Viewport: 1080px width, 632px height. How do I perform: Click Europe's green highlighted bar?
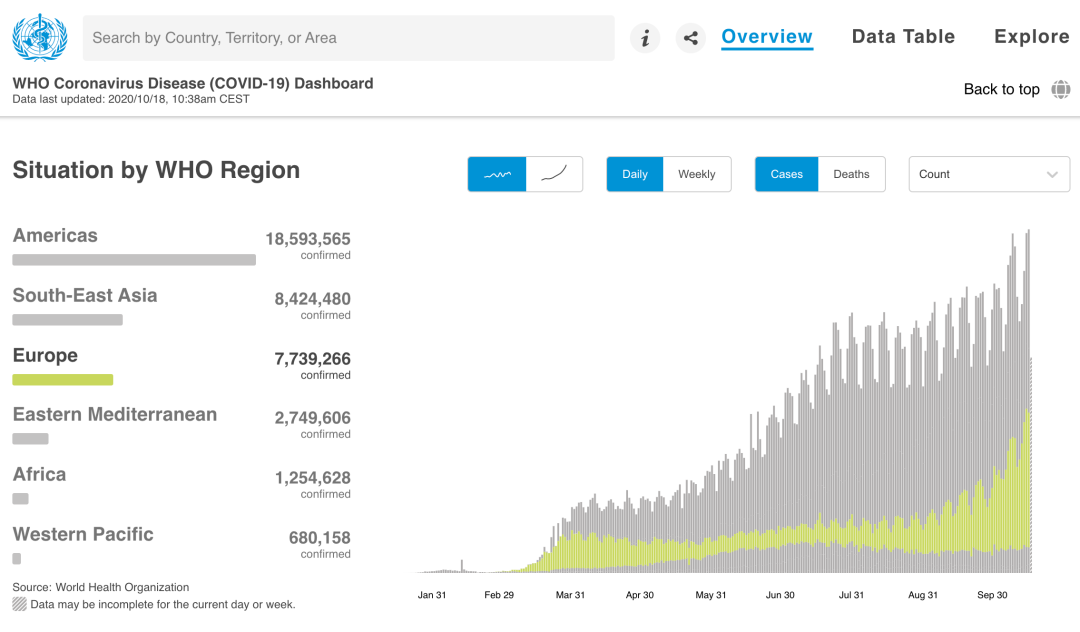[63, 379]
